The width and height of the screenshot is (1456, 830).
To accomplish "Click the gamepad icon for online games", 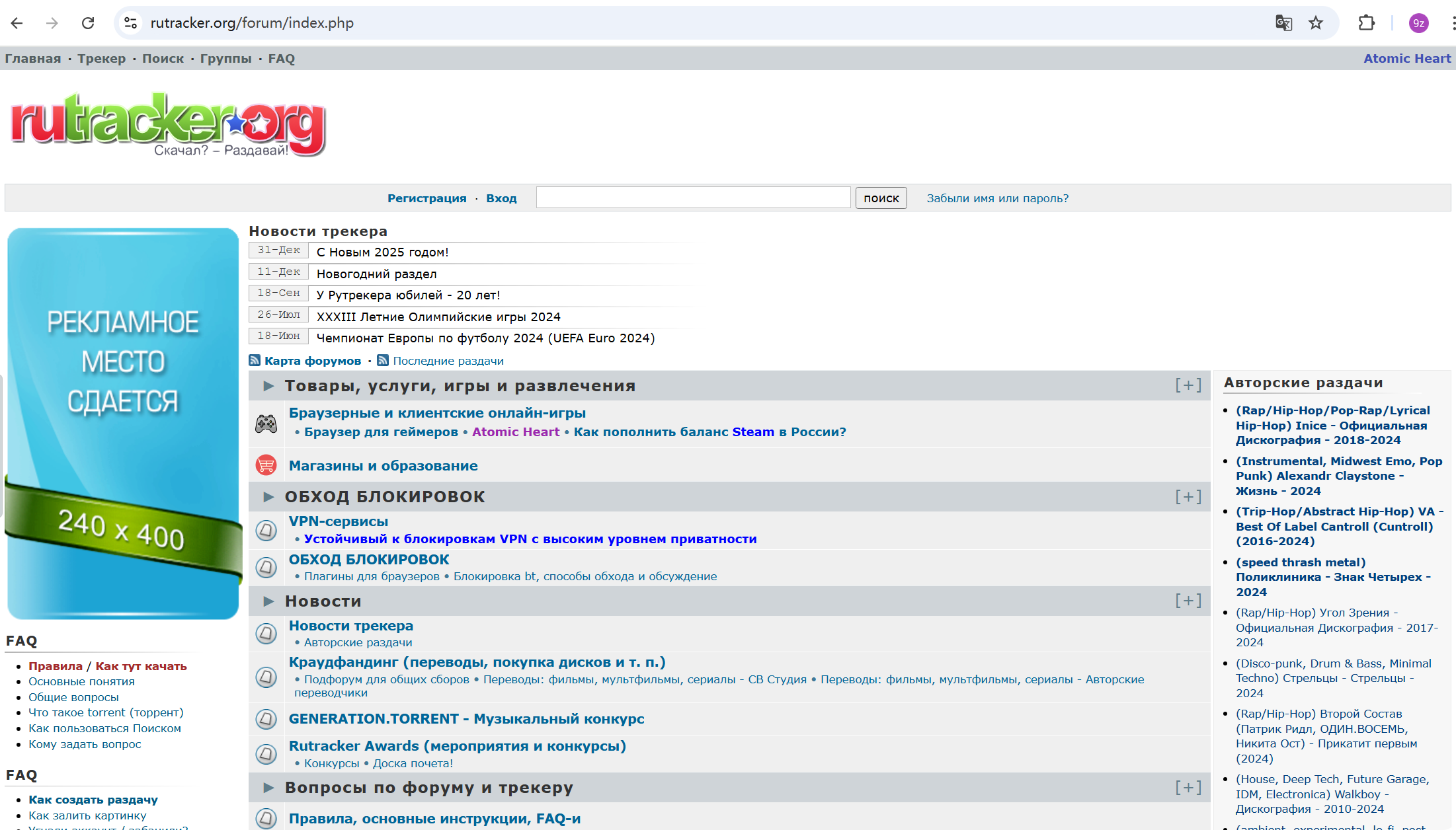I will coord(266,424).
